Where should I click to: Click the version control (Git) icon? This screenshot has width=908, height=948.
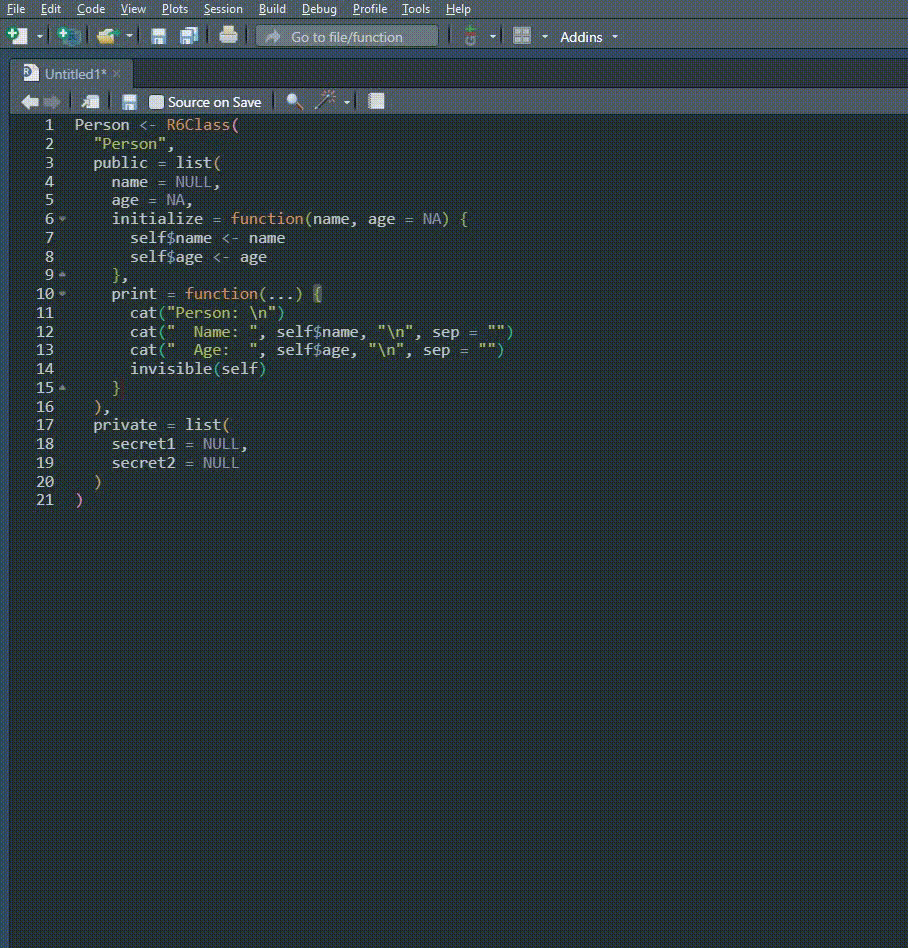click(470, 36)
